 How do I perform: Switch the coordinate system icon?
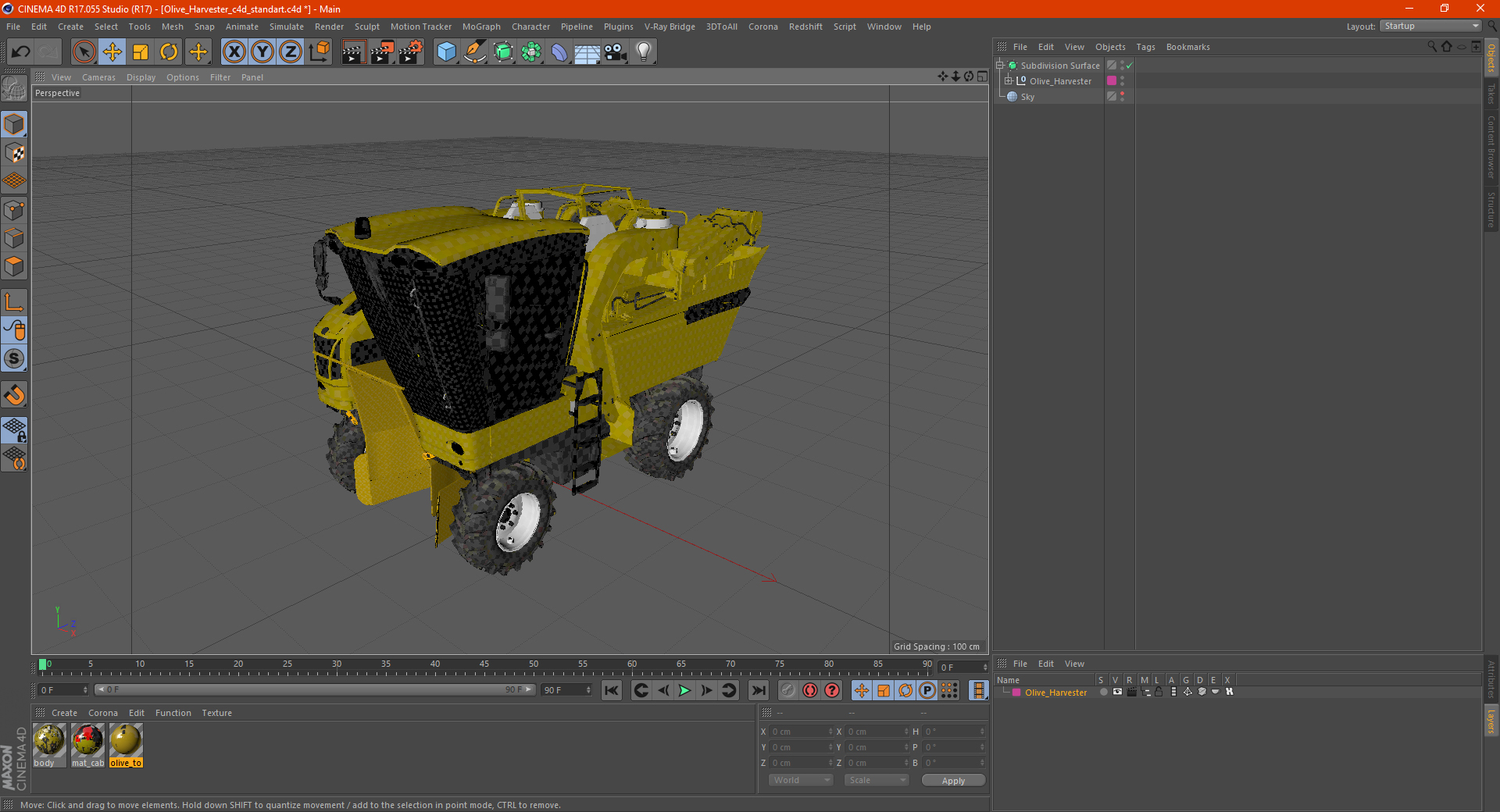(x=319, y=52)
